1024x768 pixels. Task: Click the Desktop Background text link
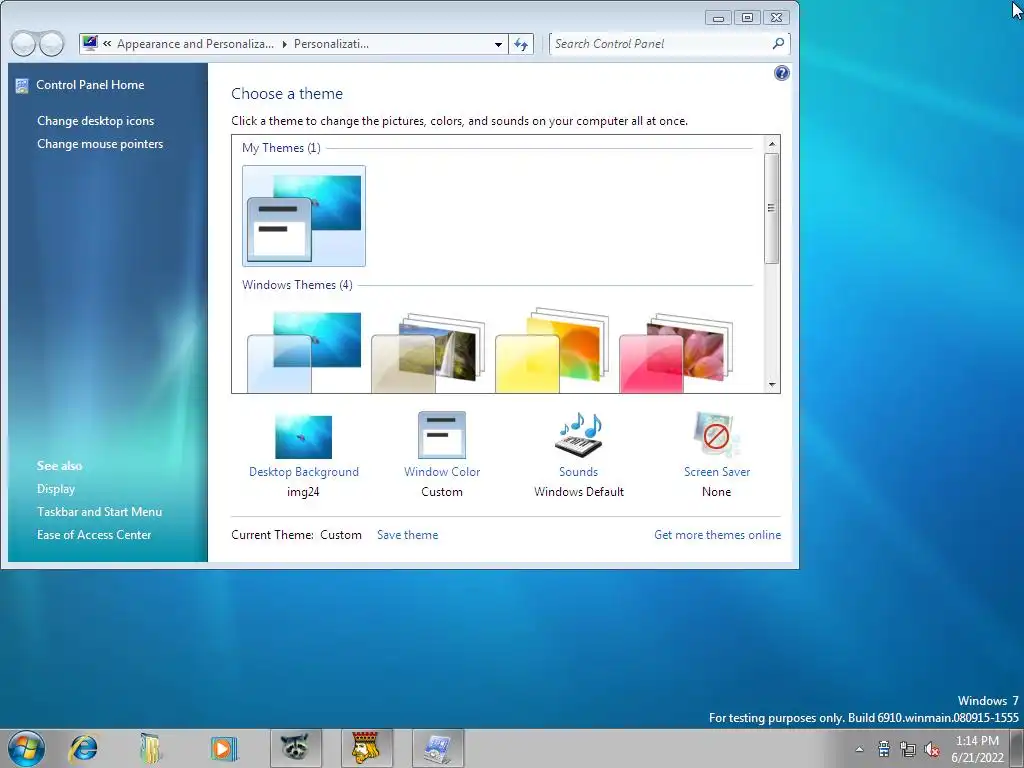click(304, 472)
